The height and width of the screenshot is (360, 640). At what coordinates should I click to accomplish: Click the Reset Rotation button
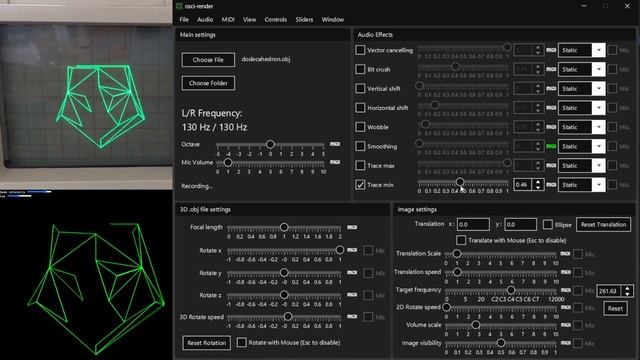point(207,343)
